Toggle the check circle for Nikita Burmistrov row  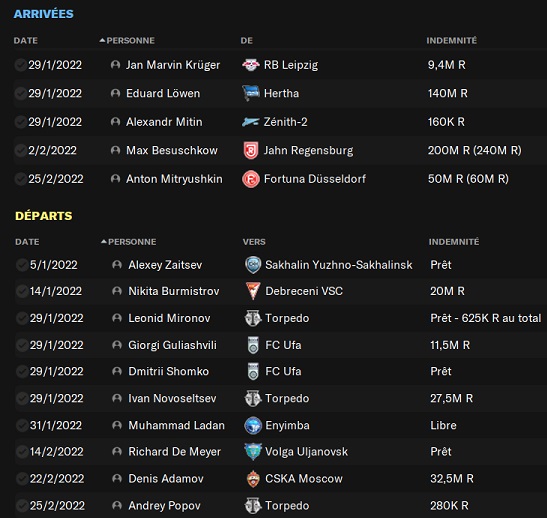pyautogui.click(x=22, y=291)
